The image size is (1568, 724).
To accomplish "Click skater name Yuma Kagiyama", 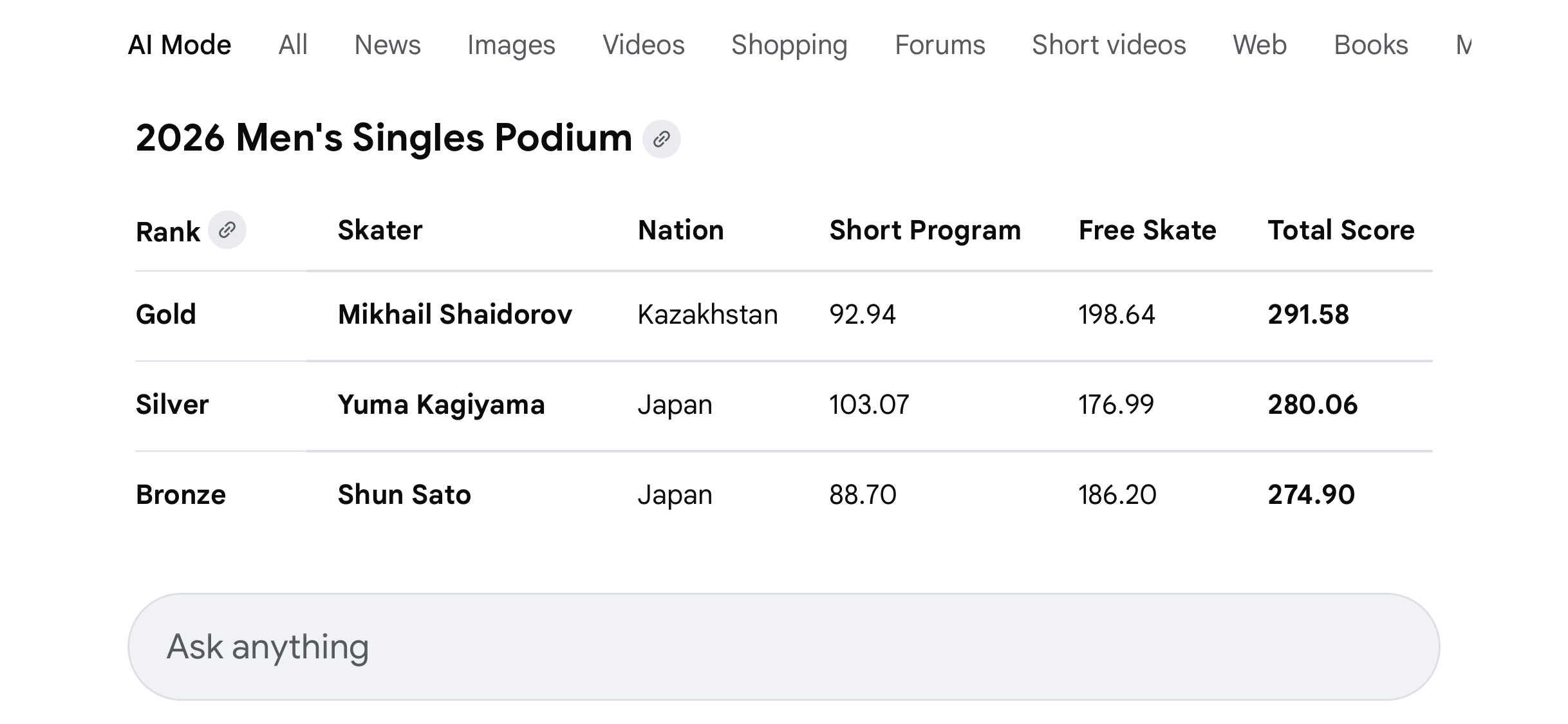I will pos(441,405).
